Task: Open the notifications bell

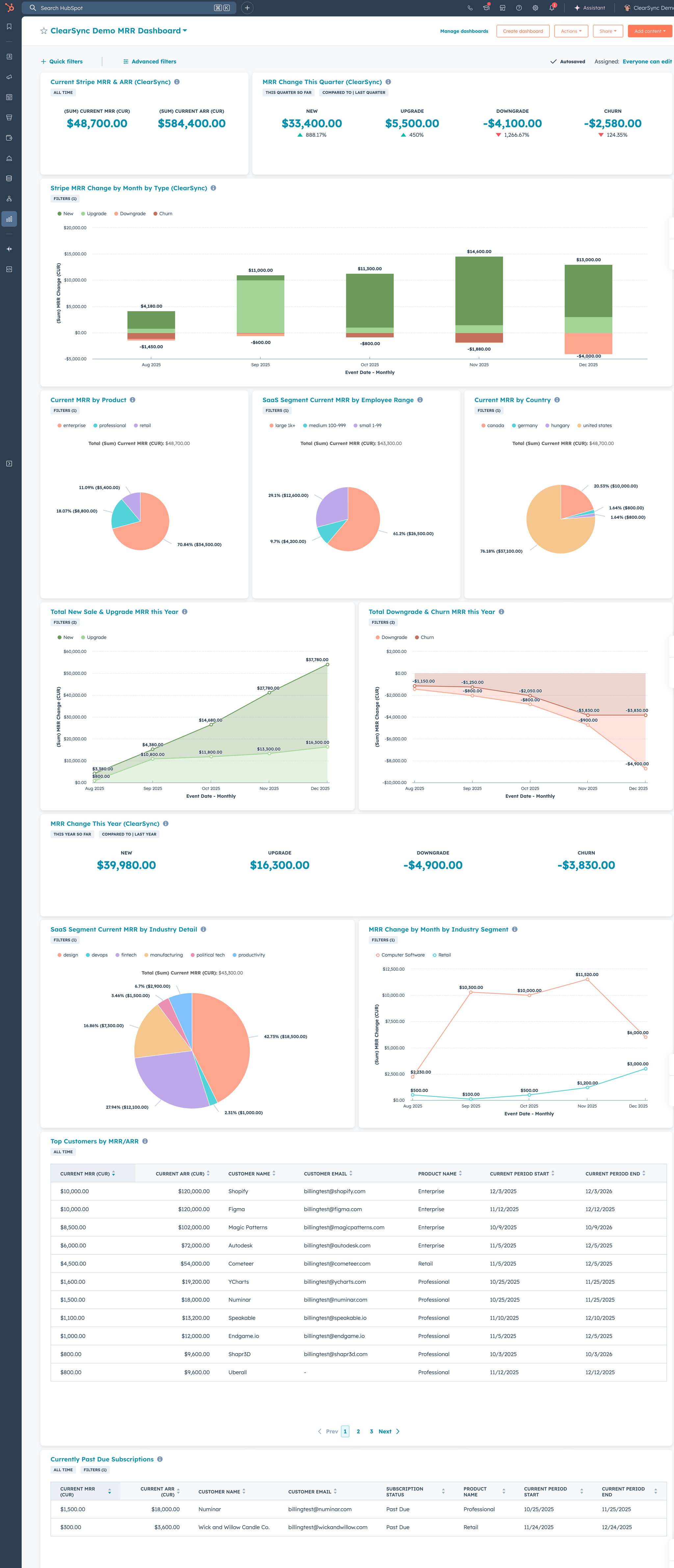Action: pos(552,8)
